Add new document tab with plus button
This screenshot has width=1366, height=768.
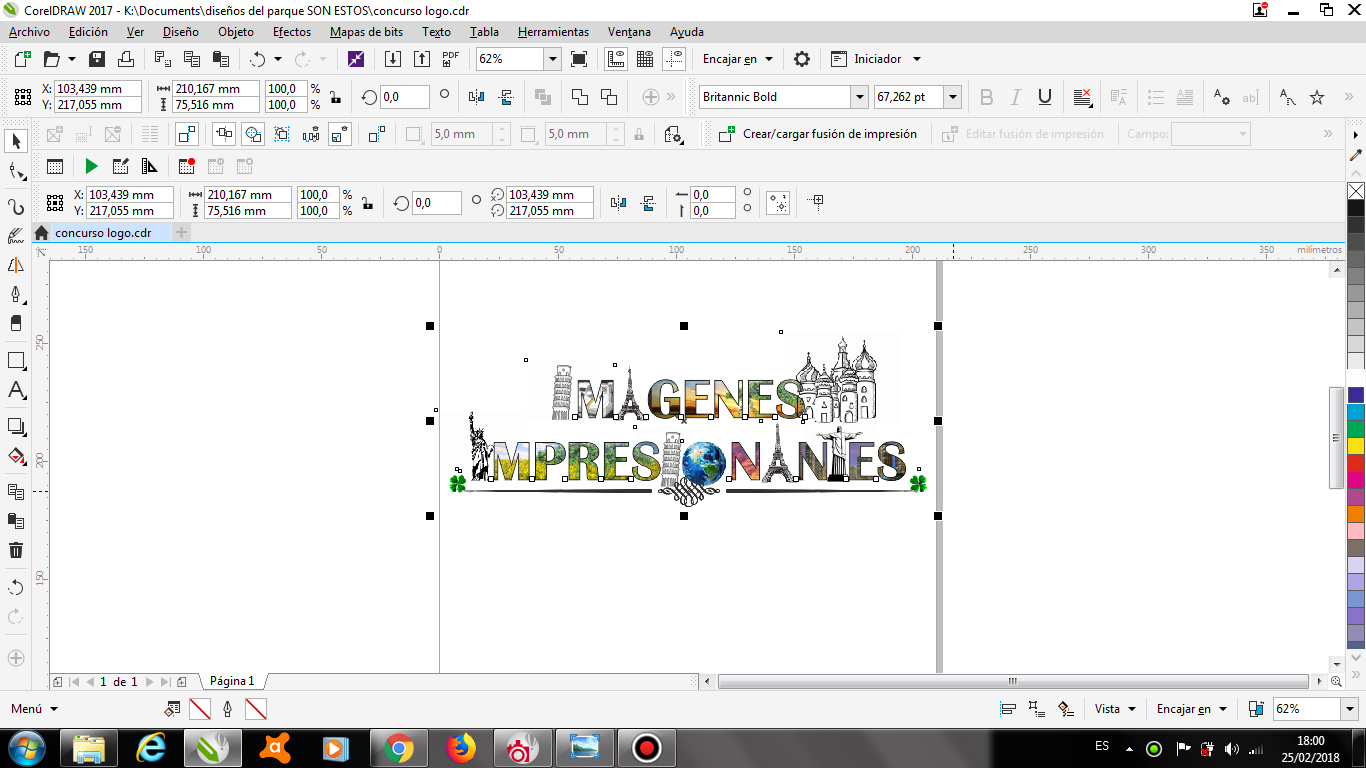tap(181, 233)
